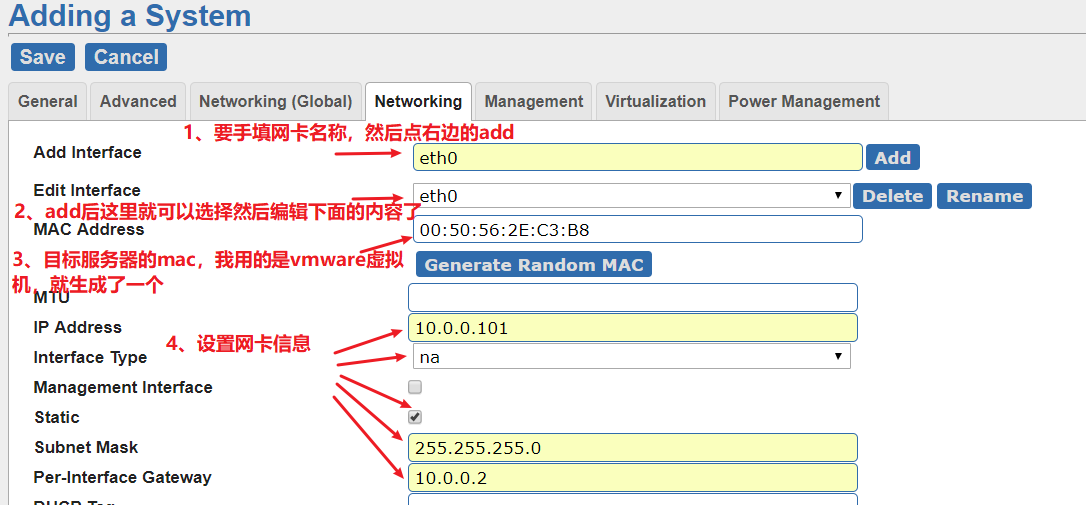Select the Networking (Global) tab
This screenshot has width=1086, height=505.
pos(275,101)
